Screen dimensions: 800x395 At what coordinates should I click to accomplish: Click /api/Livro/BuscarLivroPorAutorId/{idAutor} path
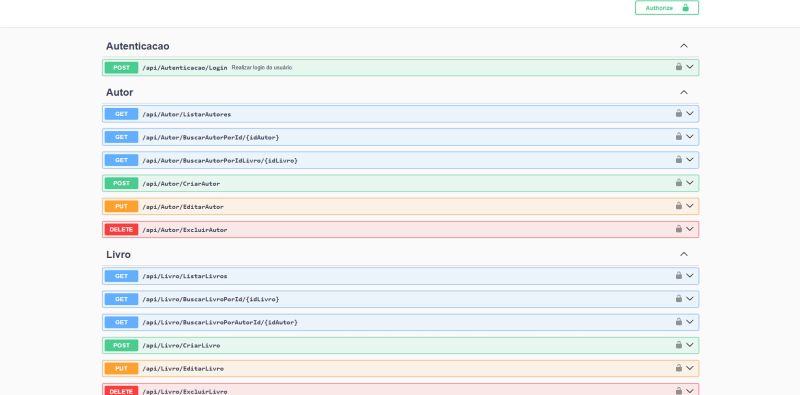[x=220, y=323]
